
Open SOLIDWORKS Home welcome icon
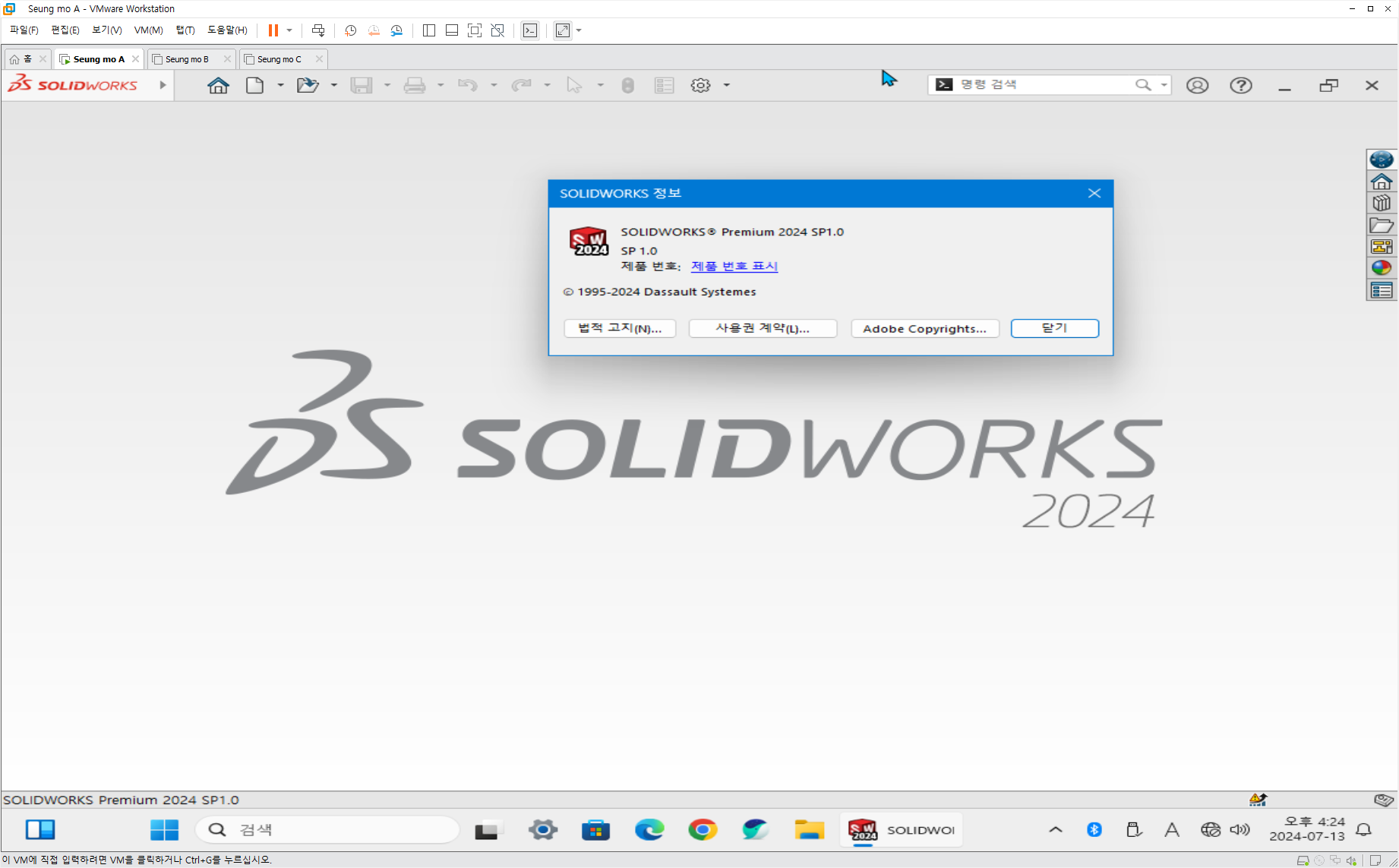pyautogui.click(x=218, y=85)
